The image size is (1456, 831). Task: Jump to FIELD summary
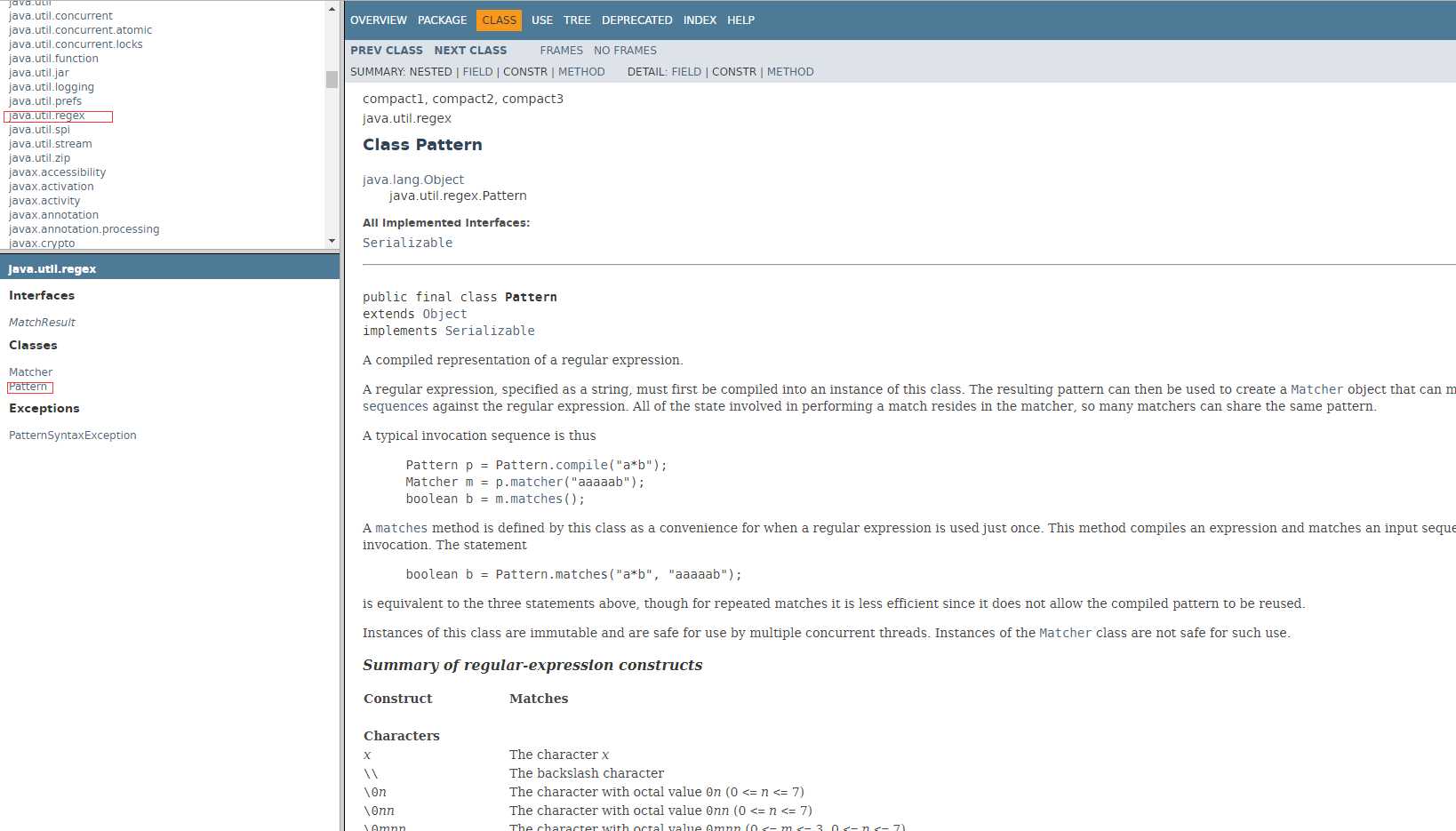tap(477, 72)
